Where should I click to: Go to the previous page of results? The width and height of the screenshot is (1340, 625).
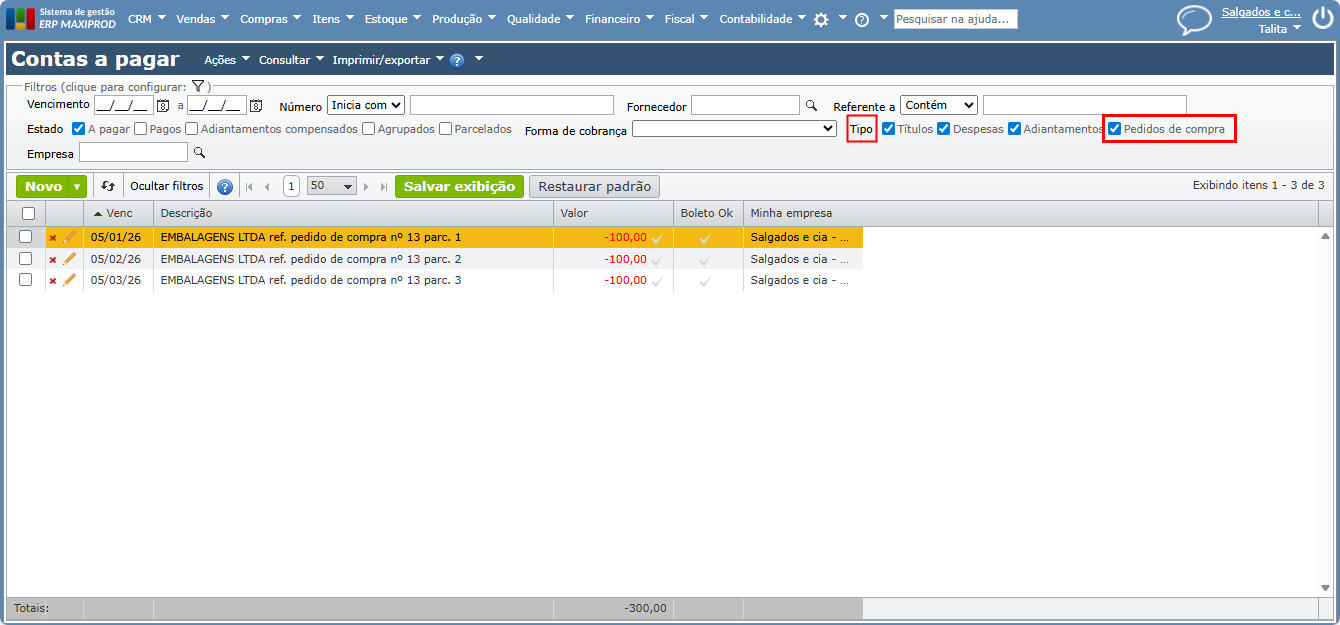pyautogui.click(x=267, y=187)
